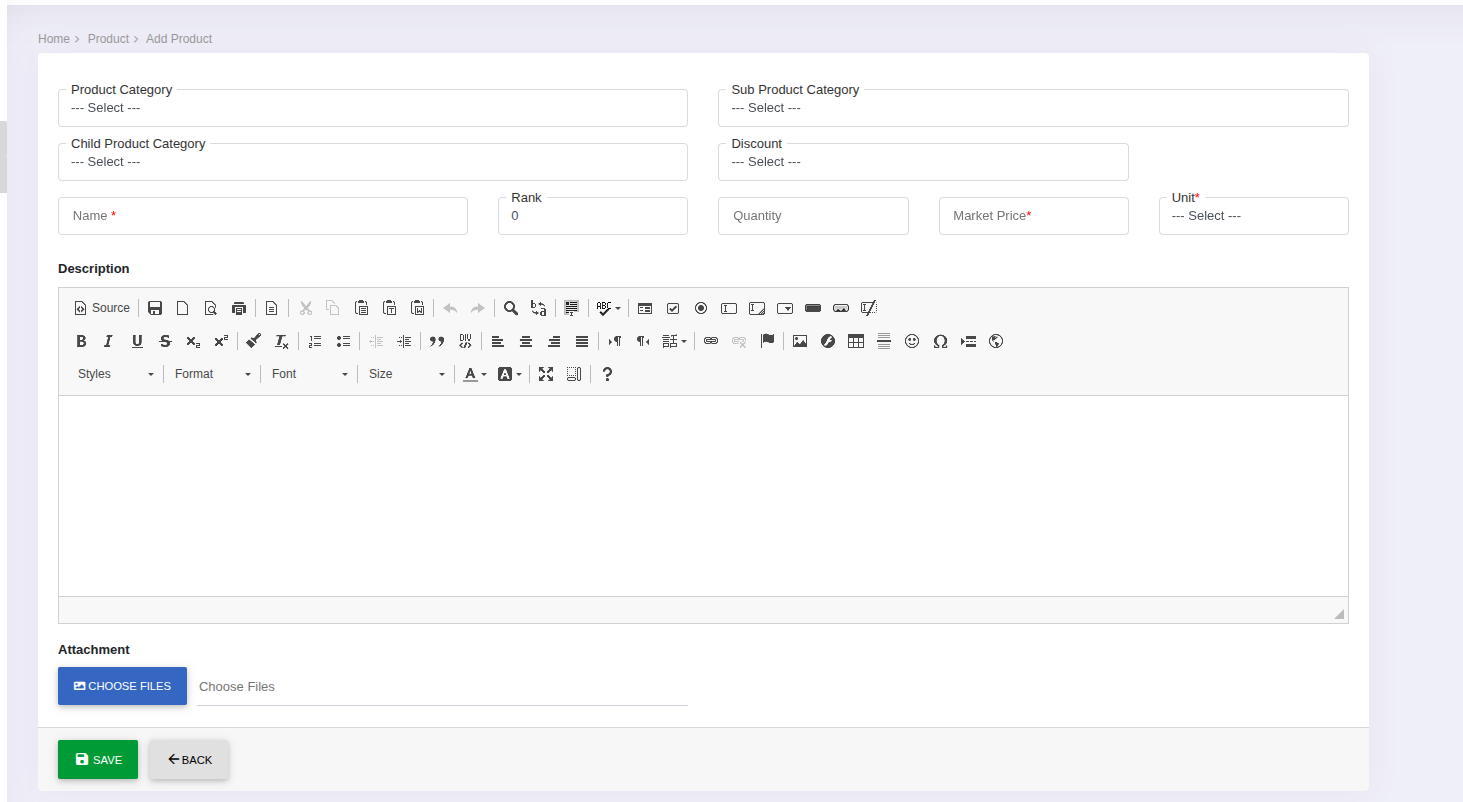Insert a Radio Button form field

(x=701, y=308)
